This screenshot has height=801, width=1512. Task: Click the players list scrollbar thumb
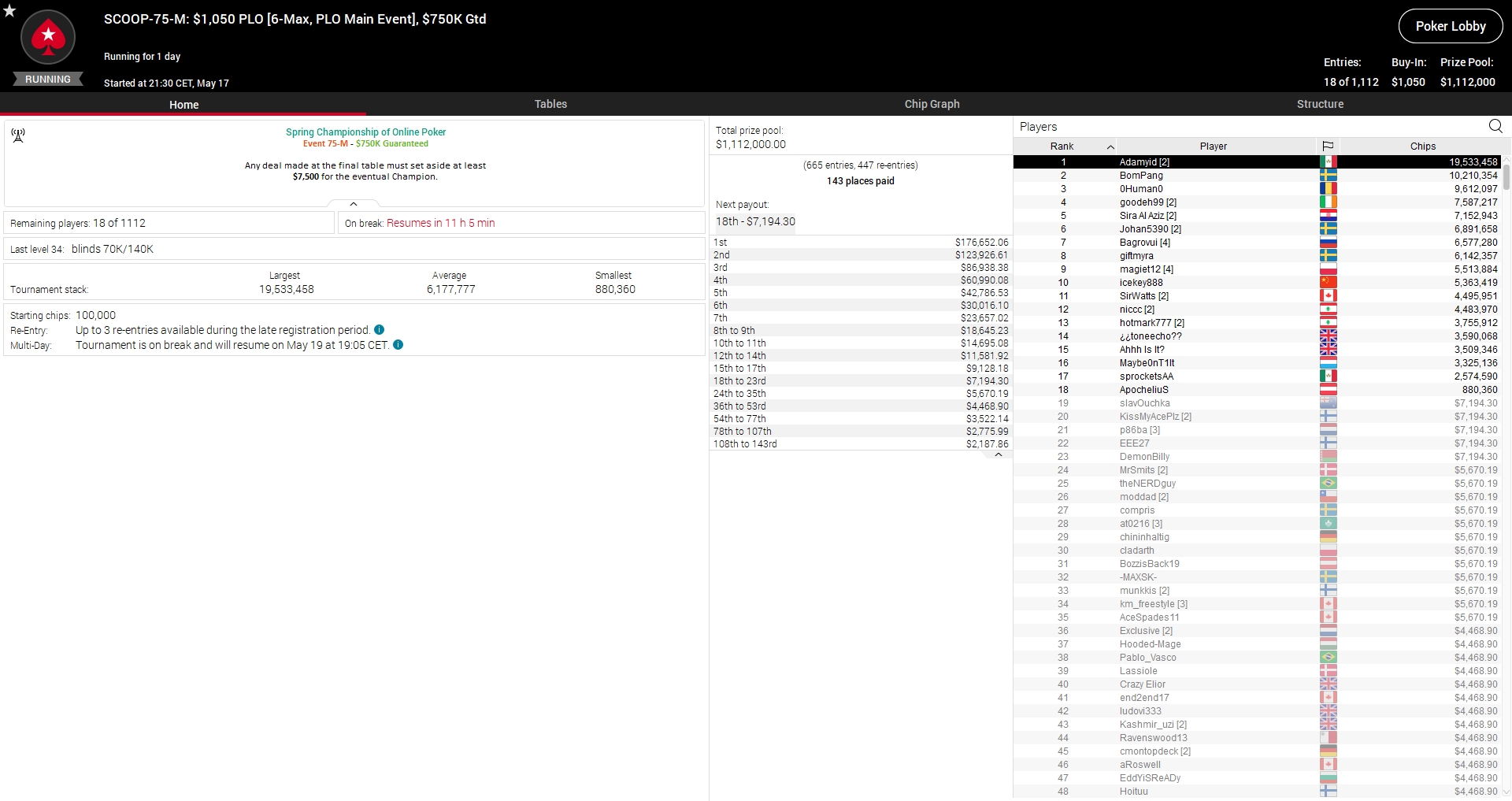(1506, 176)
